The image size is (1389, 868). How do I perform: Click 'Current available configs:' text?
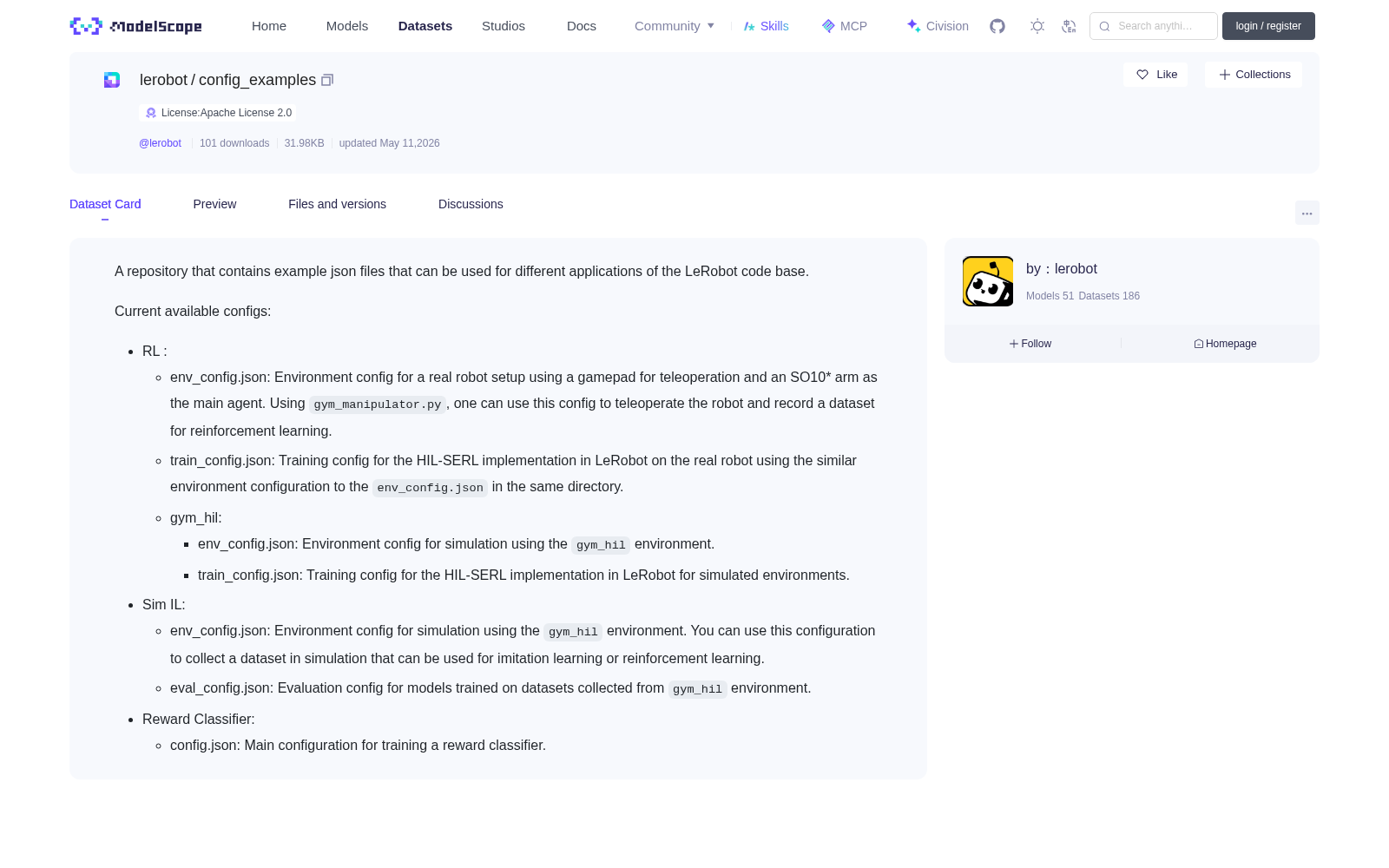pos(193,312)
